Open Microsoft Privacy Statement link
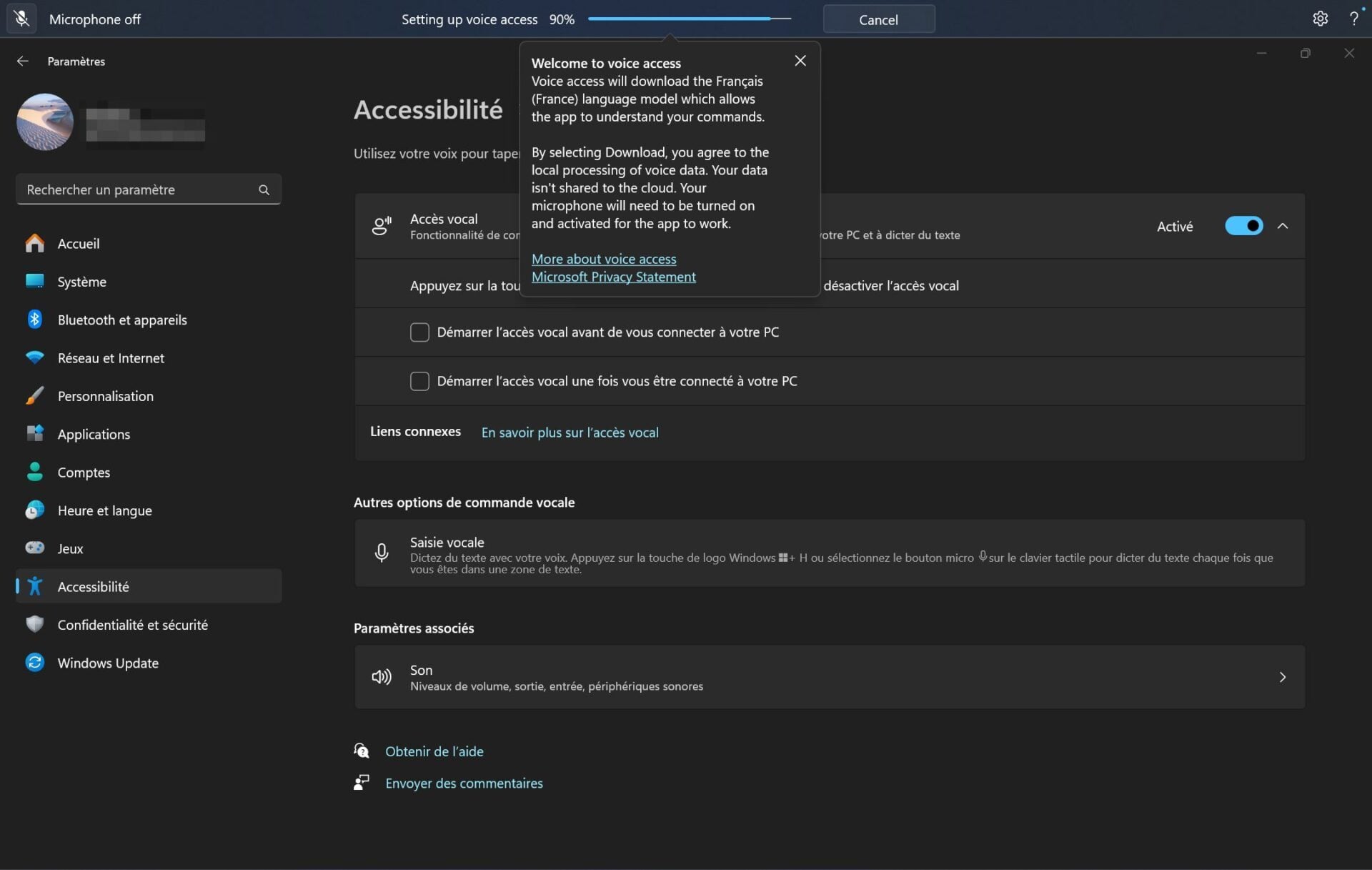1372x870 pixels. pyautogui.click(x=613, y=277)
